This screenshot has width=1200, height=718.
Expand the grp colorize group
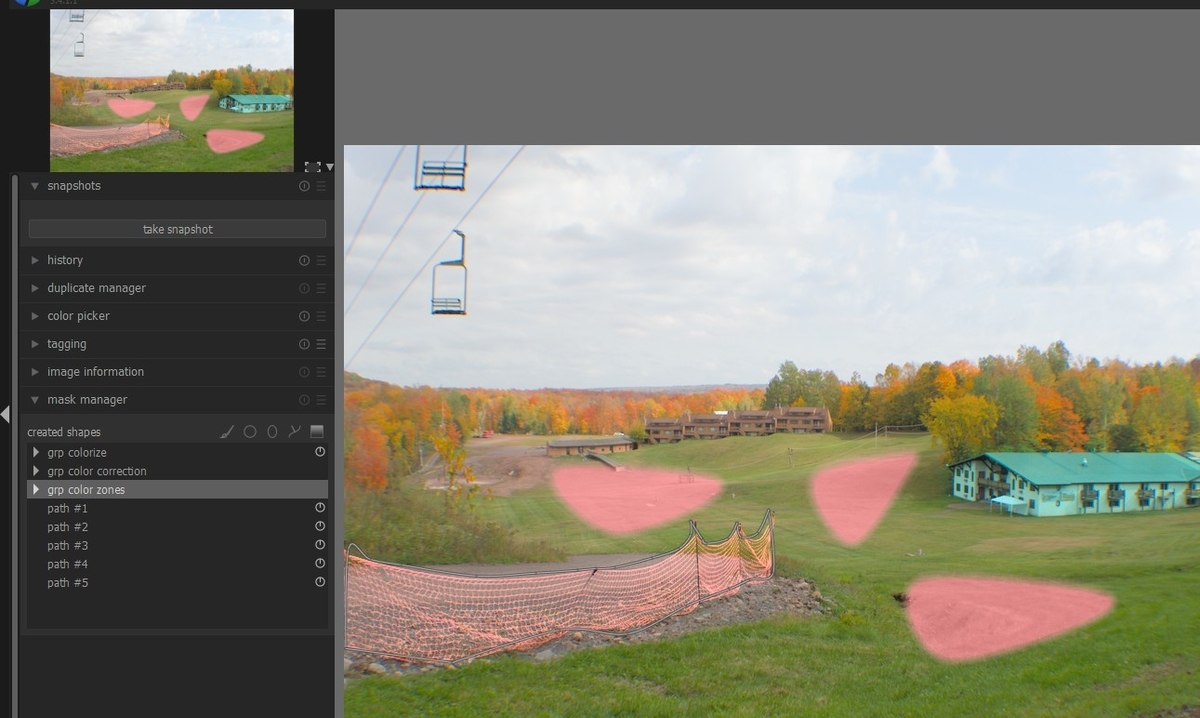(x=37, y=452)
